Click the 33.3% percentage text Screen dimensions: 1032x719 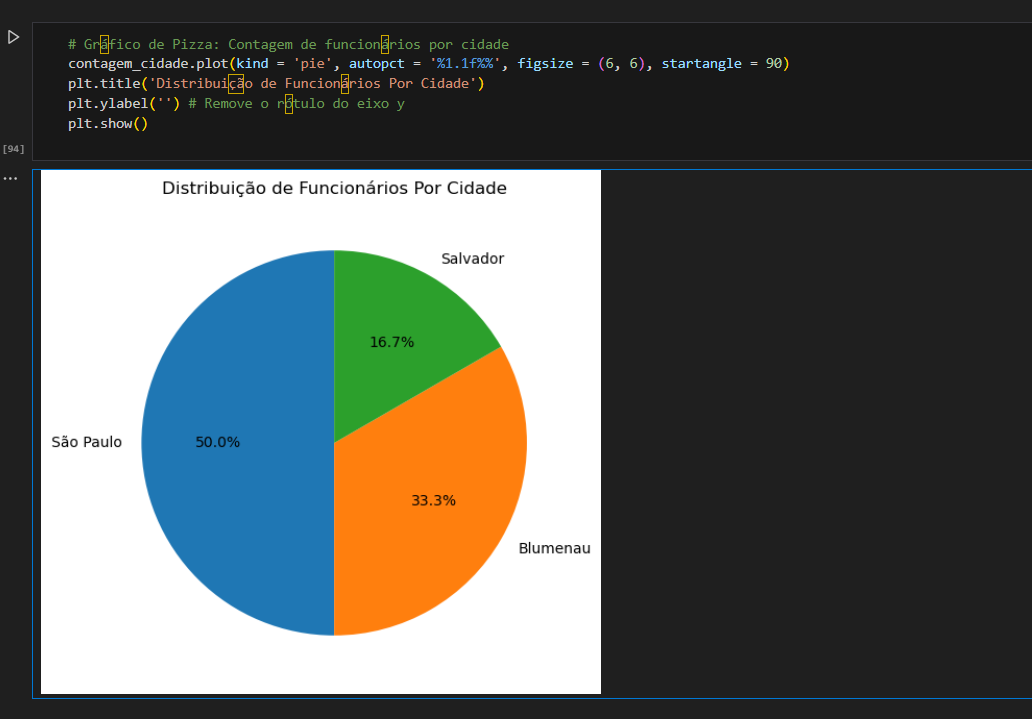click(433, 500)
